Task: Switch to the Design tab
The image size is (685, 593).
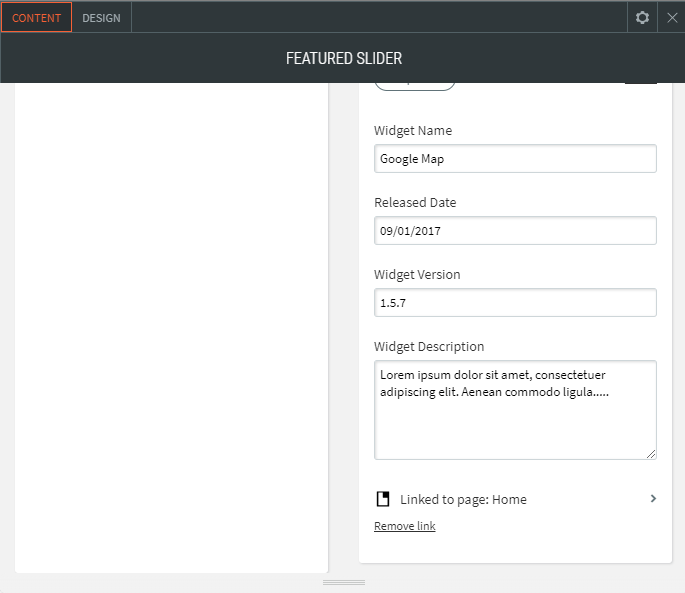Action: coord(101,17)
